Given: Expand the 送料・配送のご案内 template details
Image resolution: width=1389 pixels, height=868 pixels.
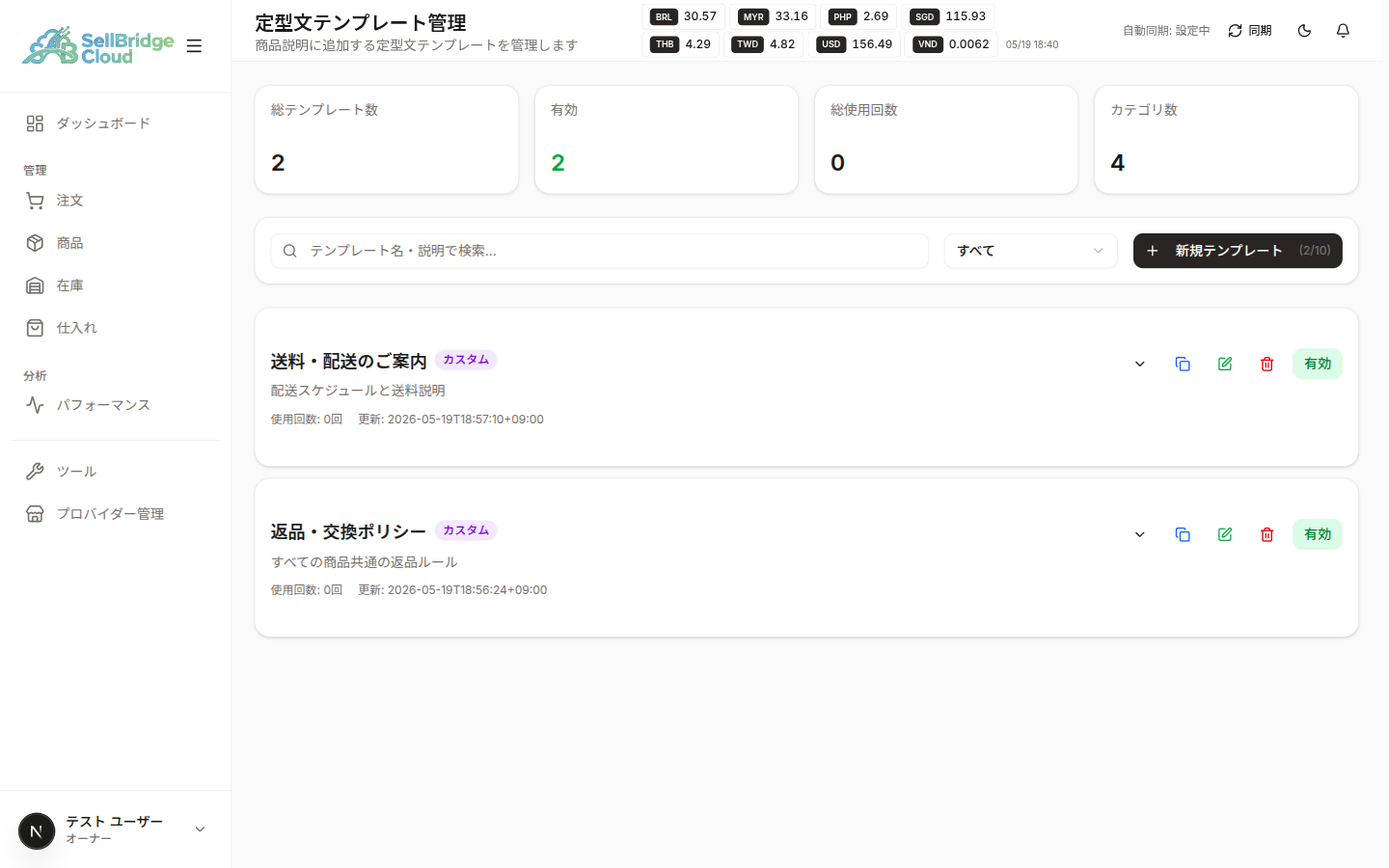Looking at the screenshot, I should [1140, 364].
